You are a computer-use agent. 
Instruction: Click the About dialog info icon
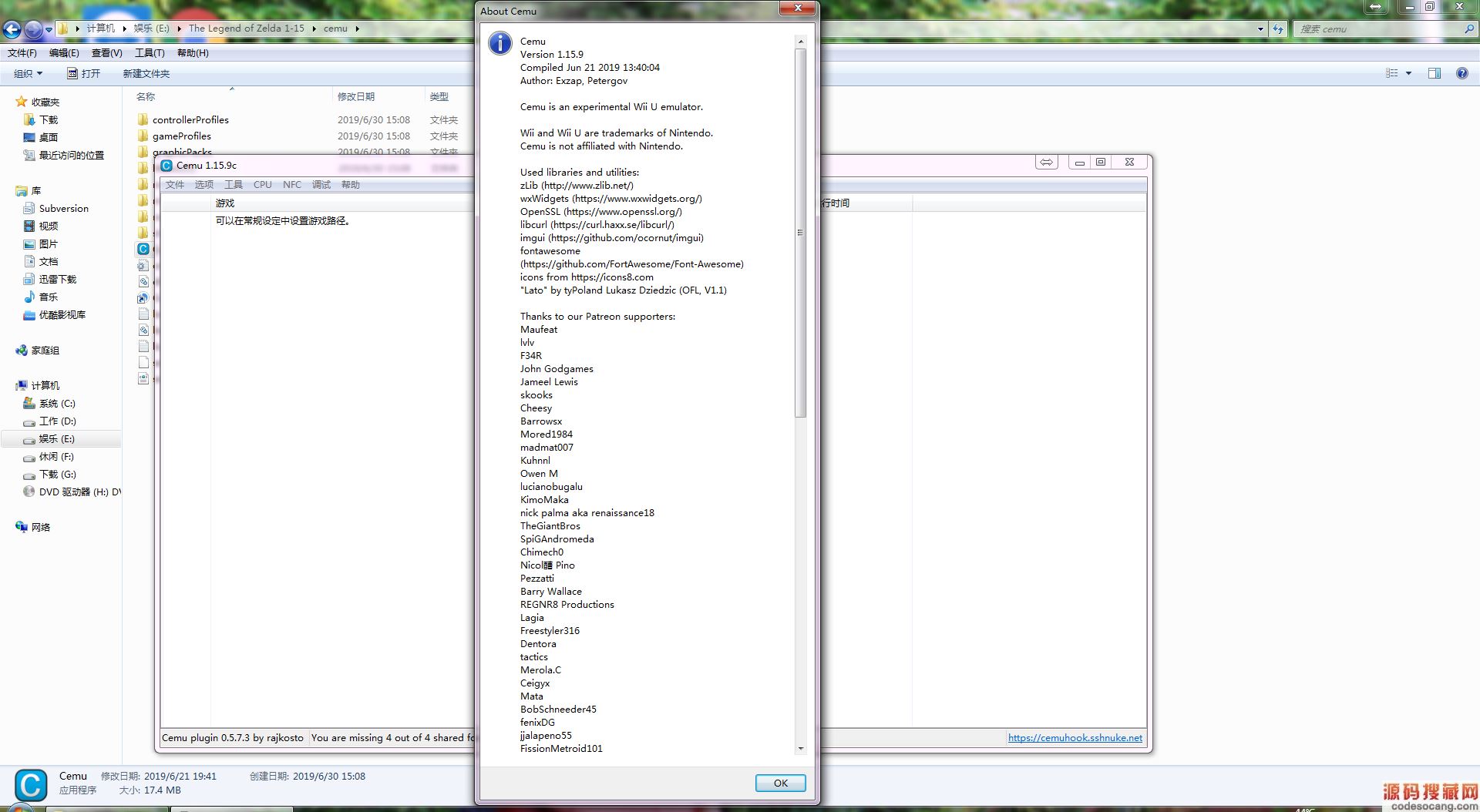click(x=499, y=43)
